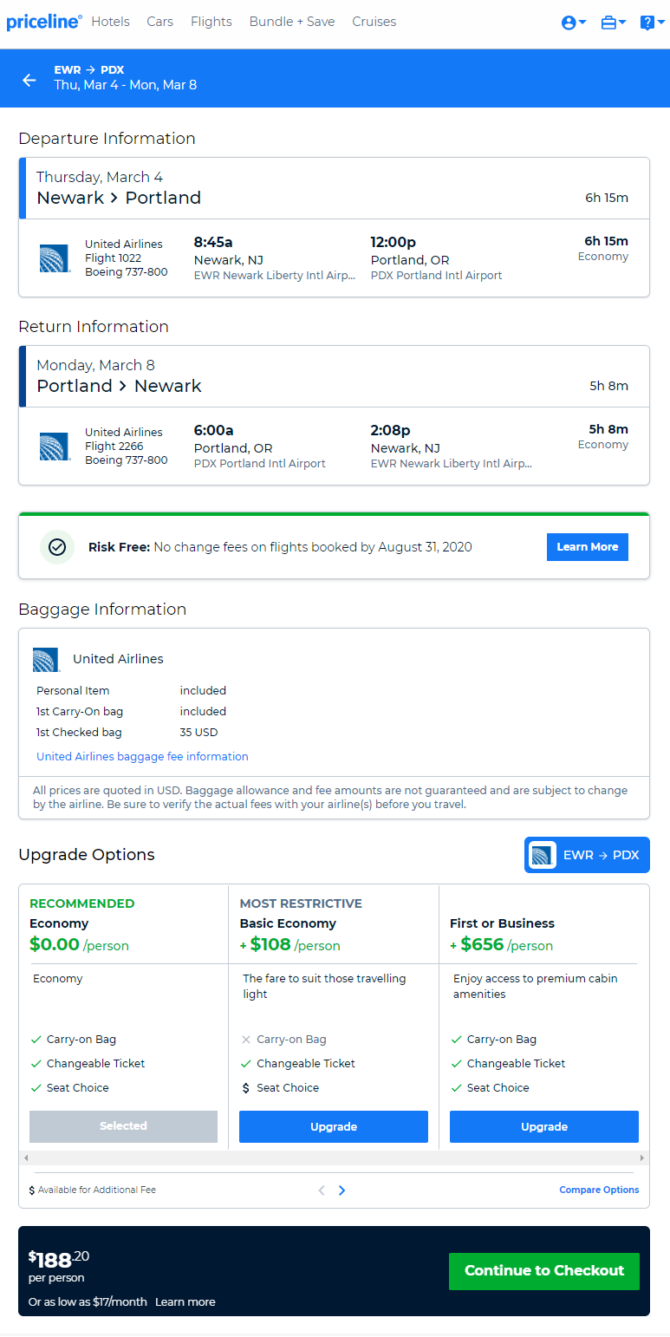
Task: Click the 8:45a departure time
Action: click(213, 242)
